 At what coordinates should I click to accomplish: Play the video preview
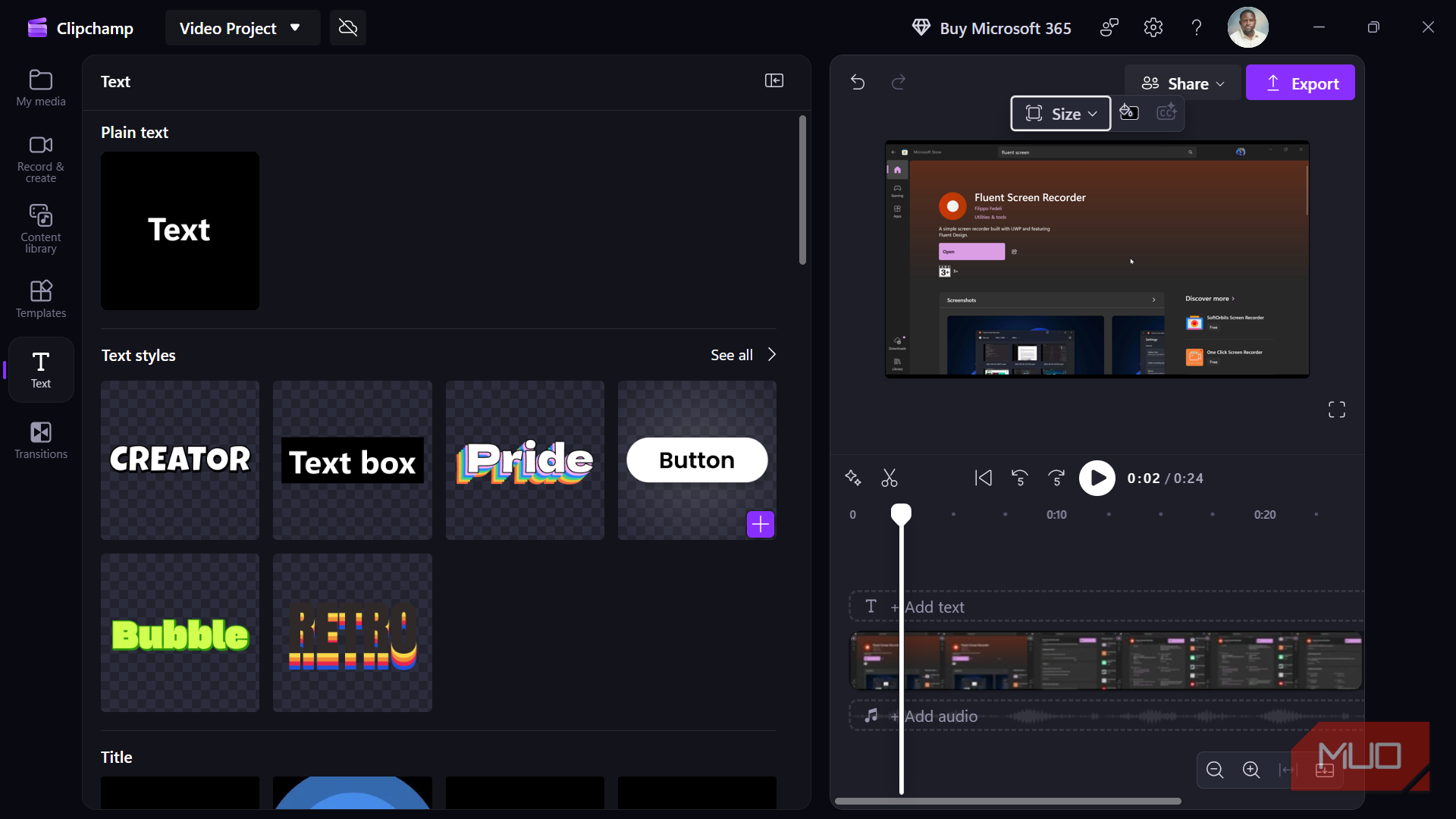(1097, 478)
